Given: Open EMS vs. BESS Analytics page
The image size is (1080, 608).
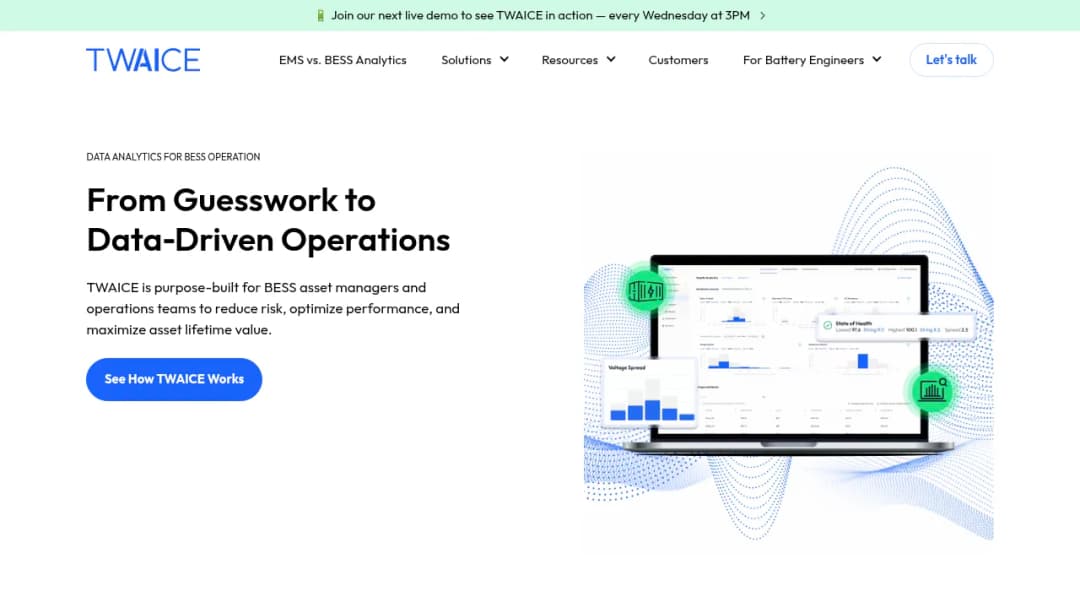Looking at the screenshot, I should pyautogui.click(x=342, y=60).
